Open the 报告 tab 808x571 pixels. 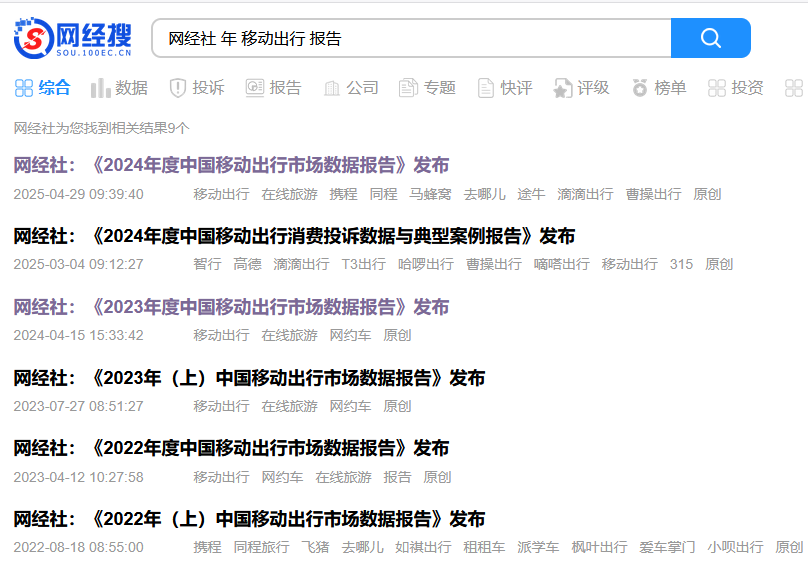[x=285, y=88]
